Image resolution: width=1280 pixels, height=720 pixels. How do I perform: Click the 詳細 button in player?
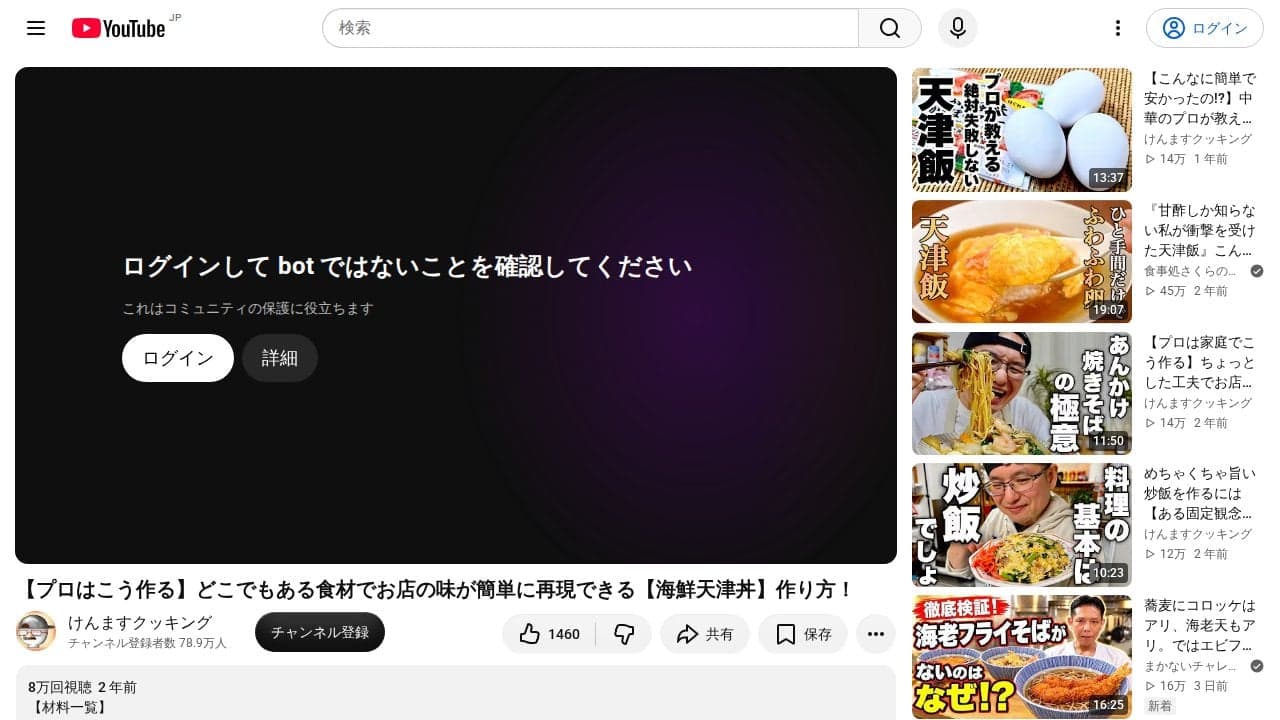(280, 358)
